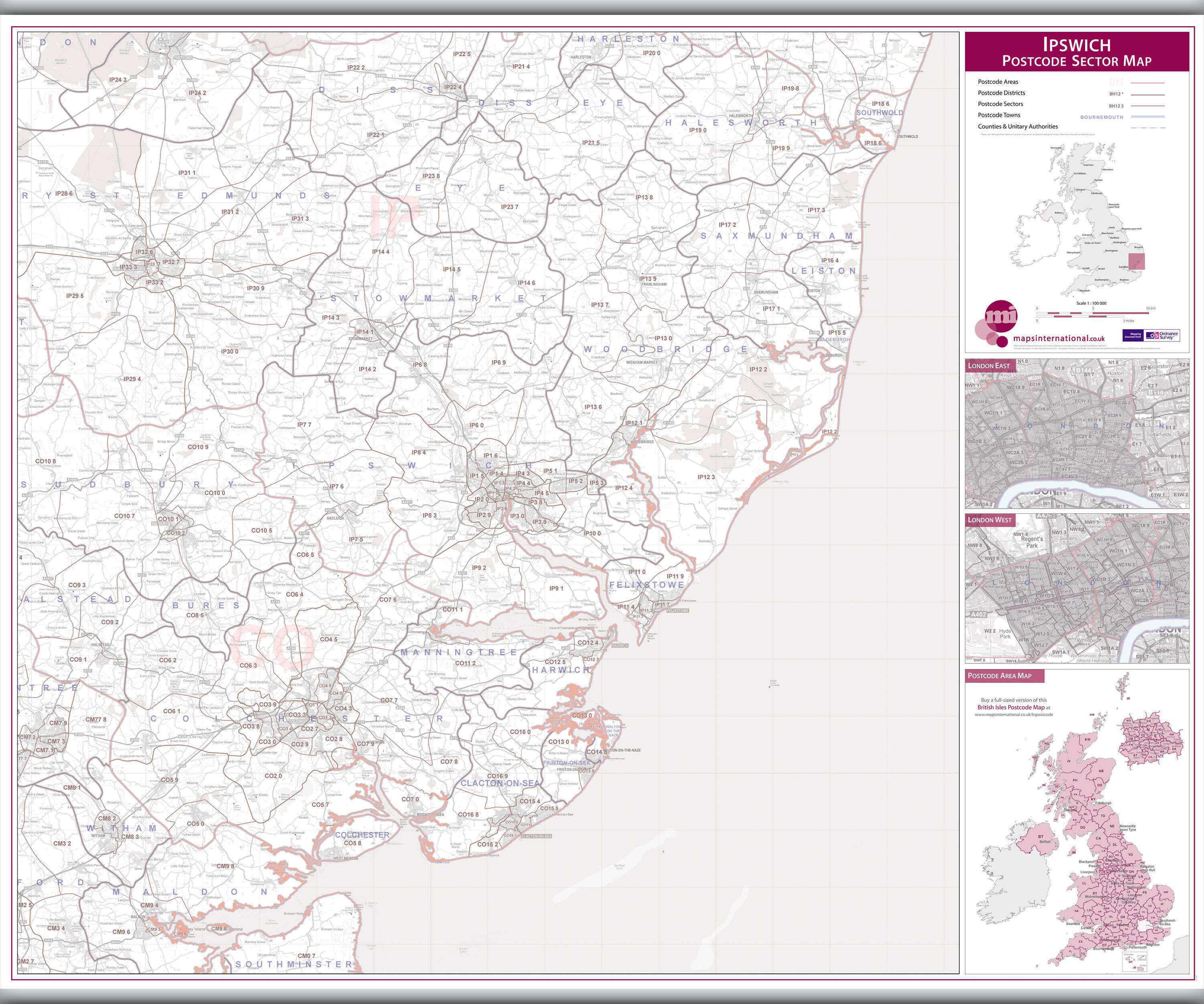This screenshot has height=1004, width=1204.
Task: Click the 'IP21 5' sector label
Action: (x=590, y=143)
